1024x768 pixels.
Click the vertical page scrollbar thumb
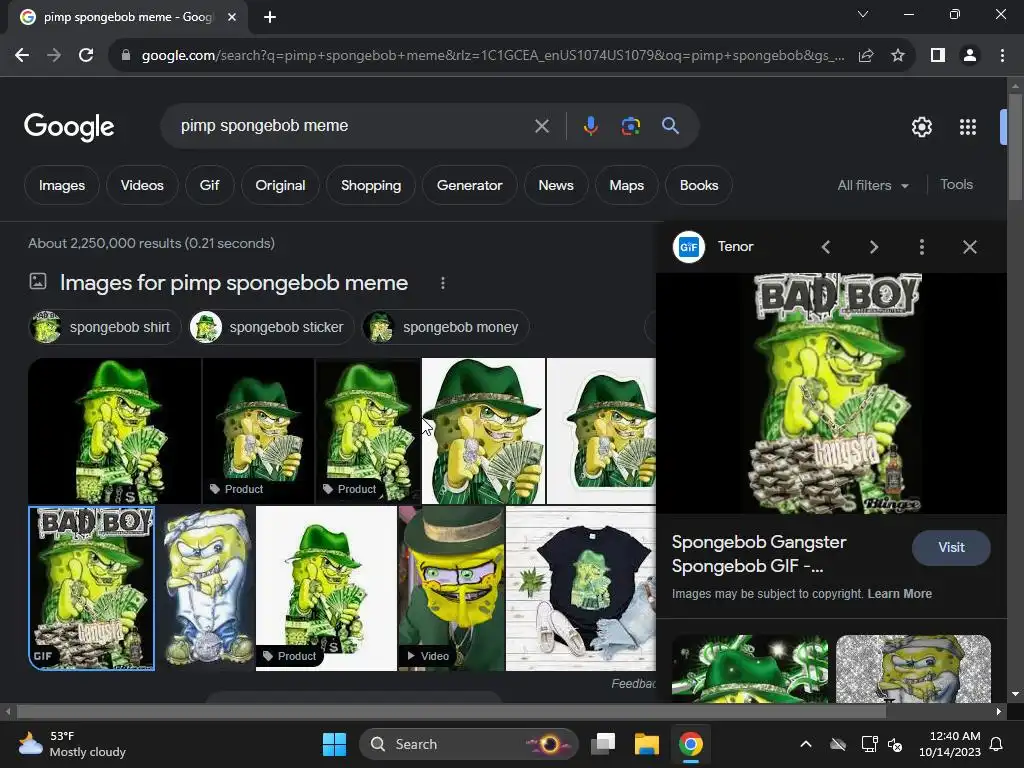[x=1014, y=146]
